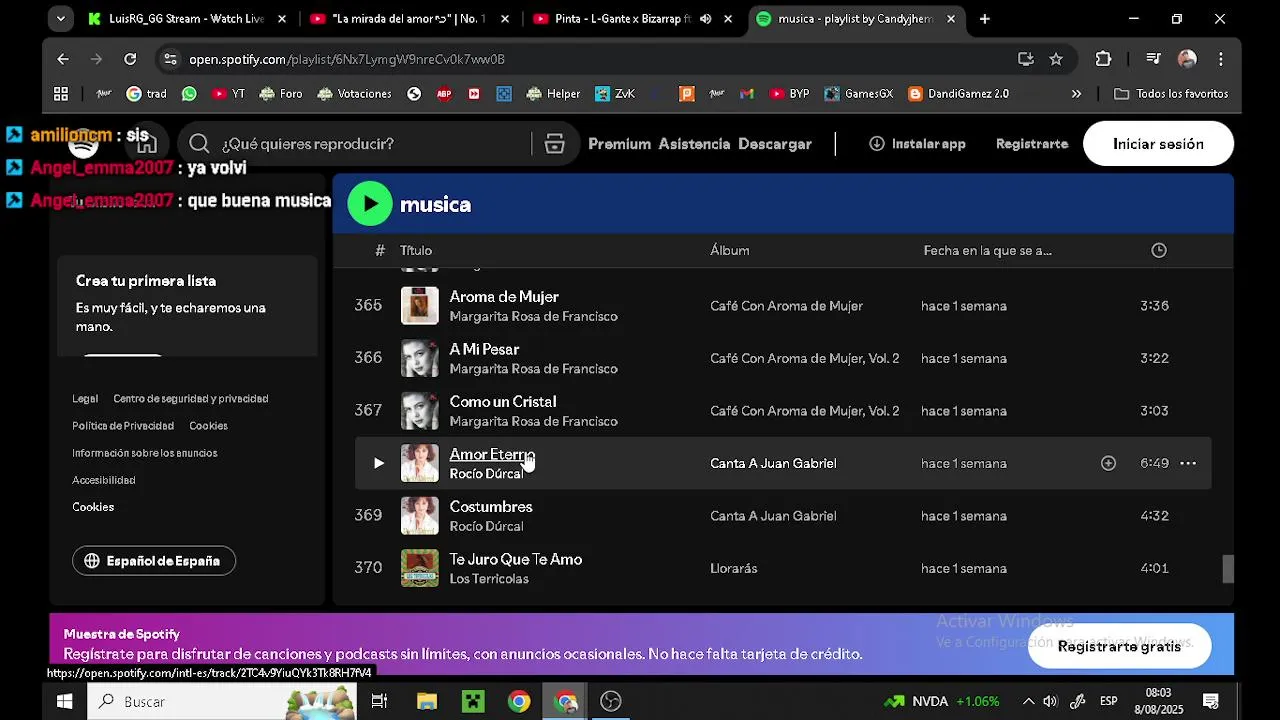The height and width of the screenshot is (720, 1280).
Task: Open OBS Studio from taskbar
Action: pos(611,701)
